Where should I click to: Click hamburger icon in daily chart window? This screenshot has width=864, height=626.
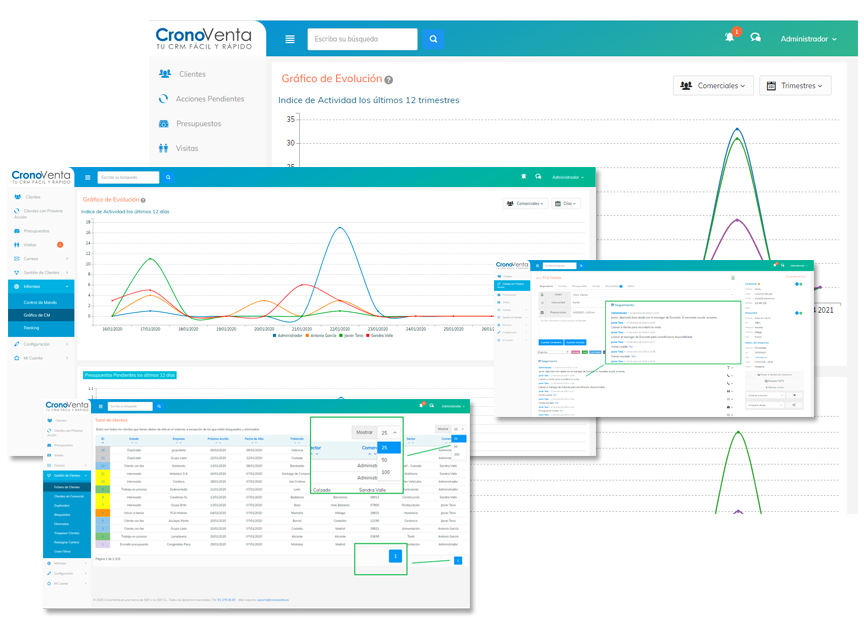[88, 177]
